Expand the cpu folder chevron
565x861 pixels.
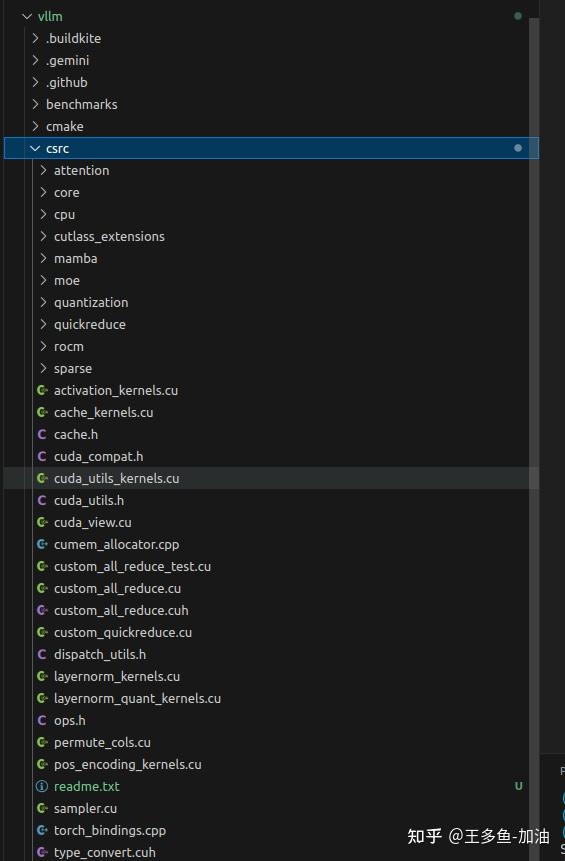43,215
